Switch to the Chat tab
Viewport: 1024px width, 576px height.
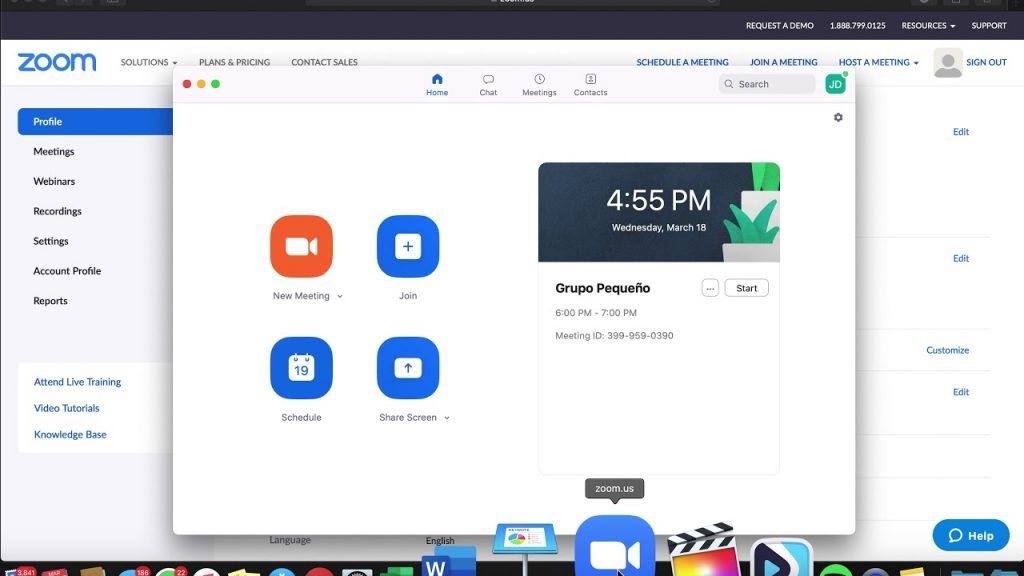tap(488, 85)
